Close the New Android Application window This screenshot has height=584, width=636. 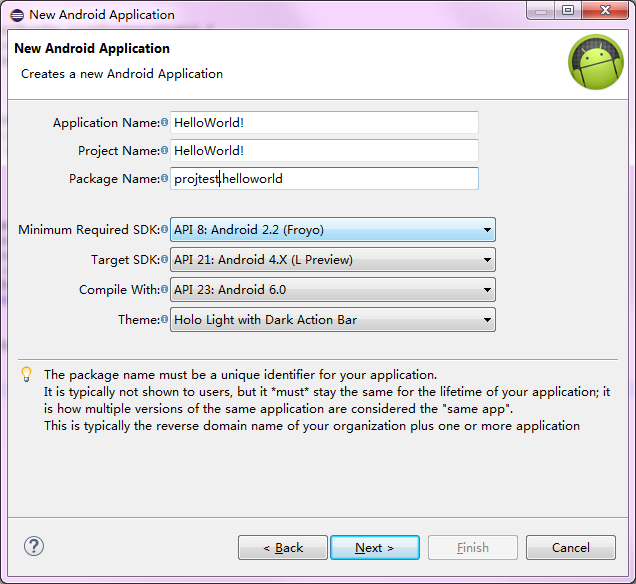(605, 11)
